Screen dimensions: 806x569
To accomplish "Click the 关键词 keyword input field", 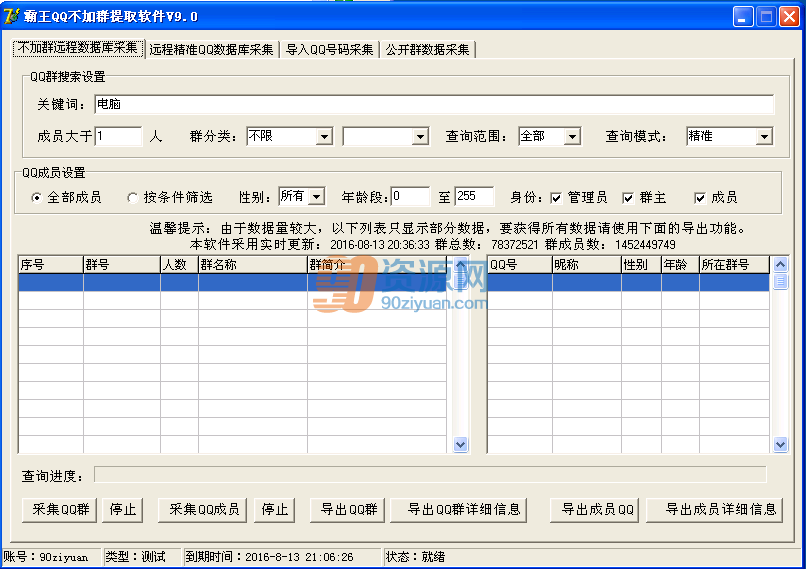I will point(434,104).
